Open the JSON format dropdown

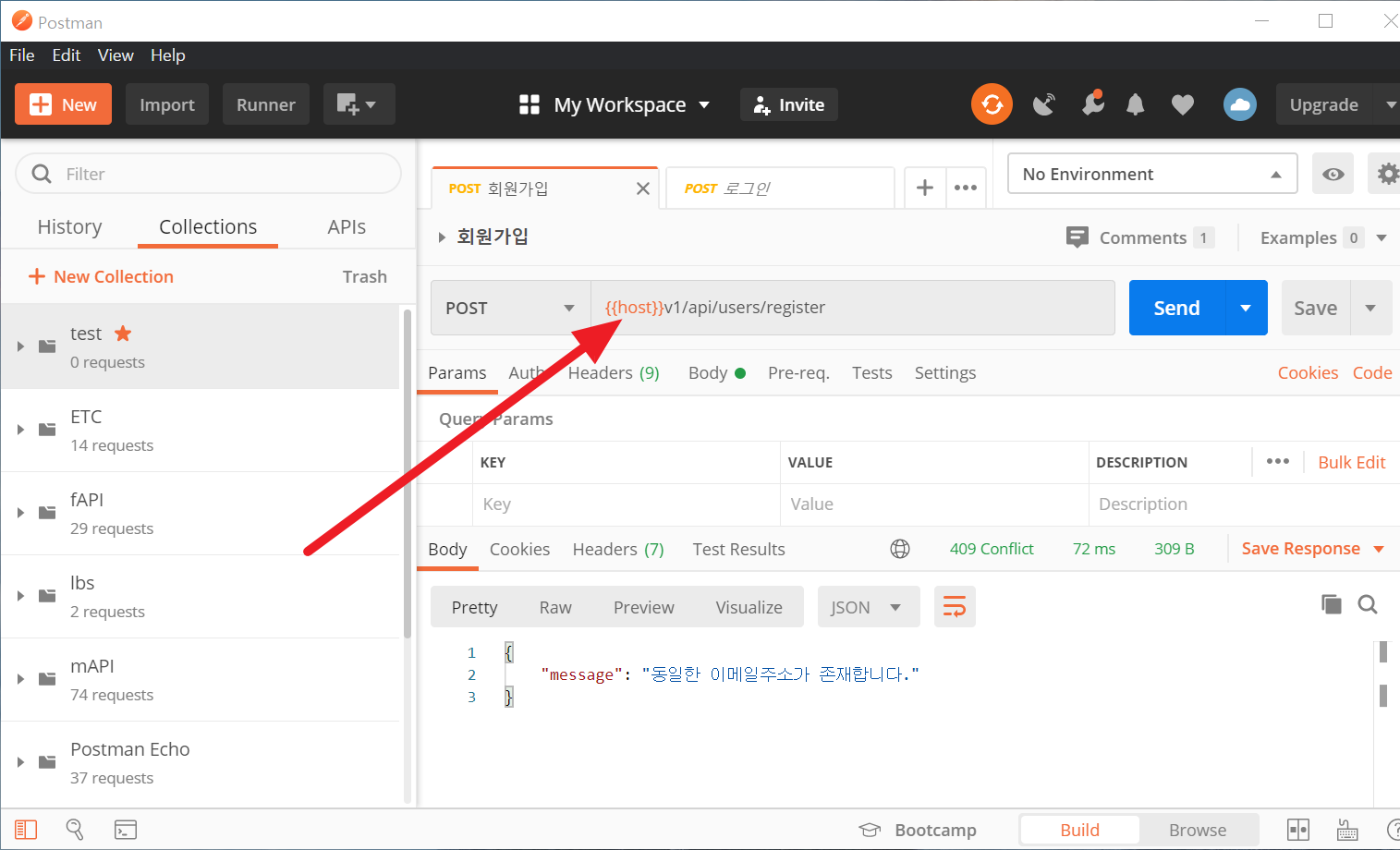pos(869,607)
